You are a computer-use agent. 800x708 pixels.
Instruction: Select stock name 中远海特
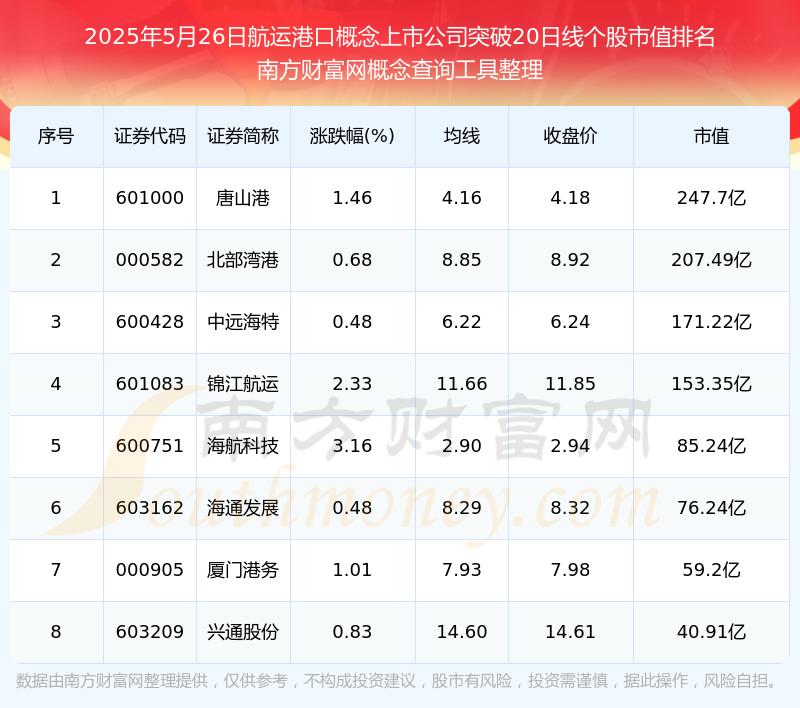pos(243,322)
